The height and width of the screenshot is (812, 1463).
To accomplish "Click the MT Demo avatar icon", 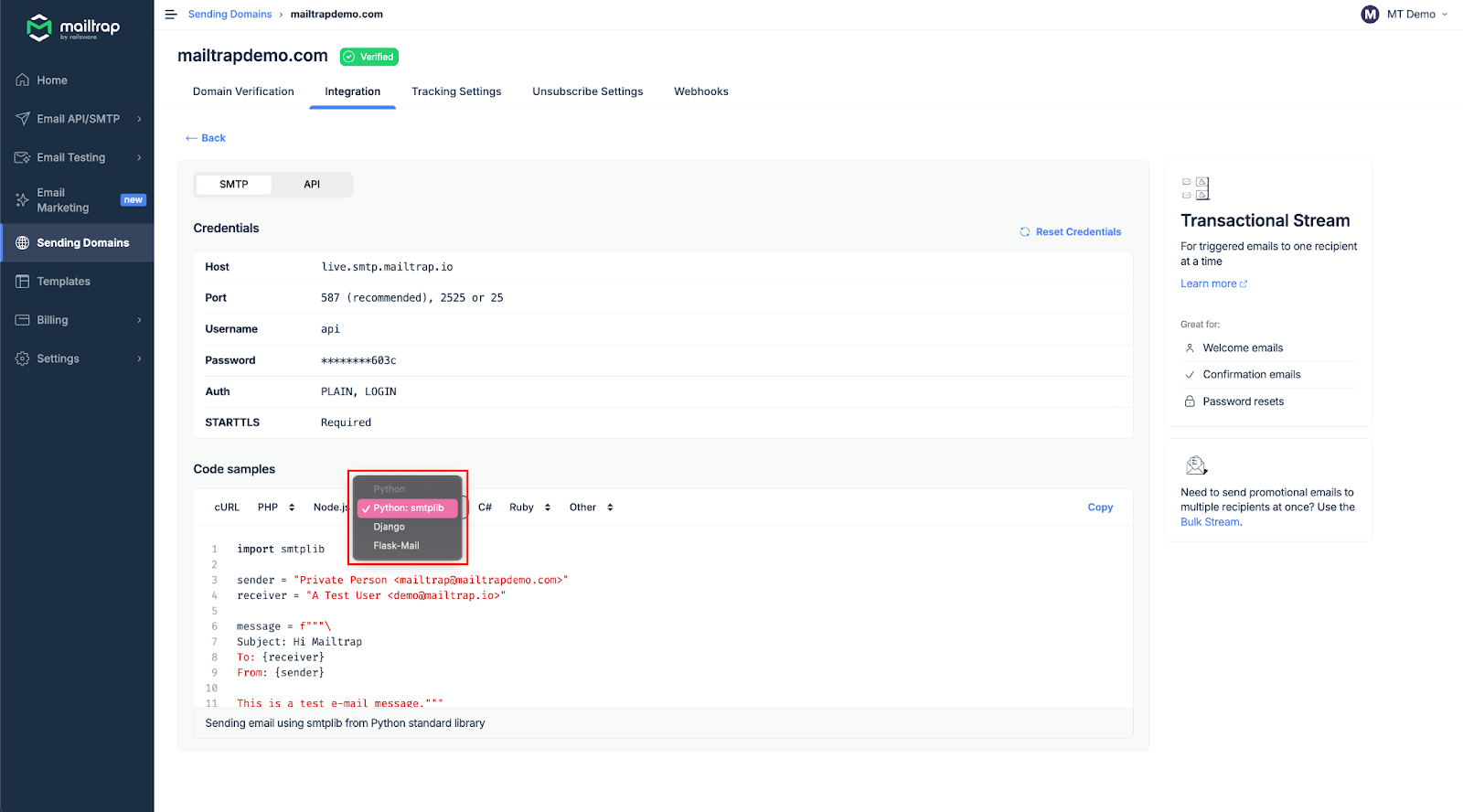I will point(1370,15).
